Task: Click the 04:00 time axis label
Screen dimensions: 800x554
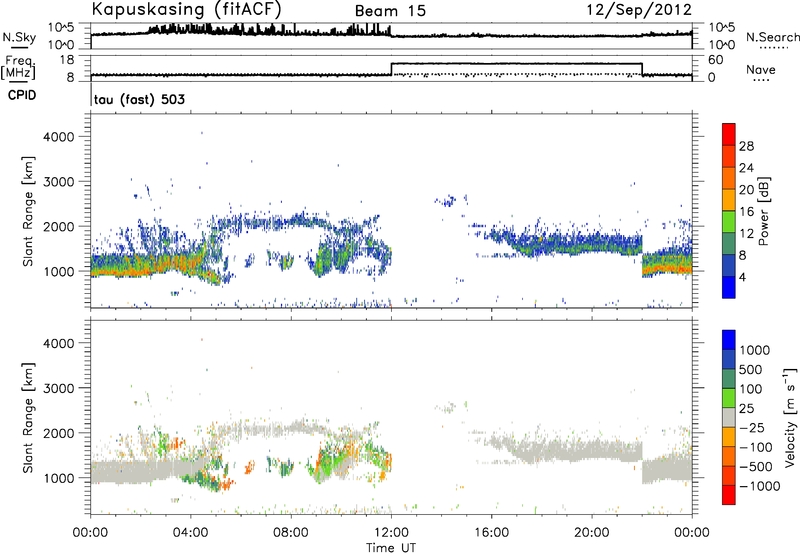Action: tap(191, 533)
